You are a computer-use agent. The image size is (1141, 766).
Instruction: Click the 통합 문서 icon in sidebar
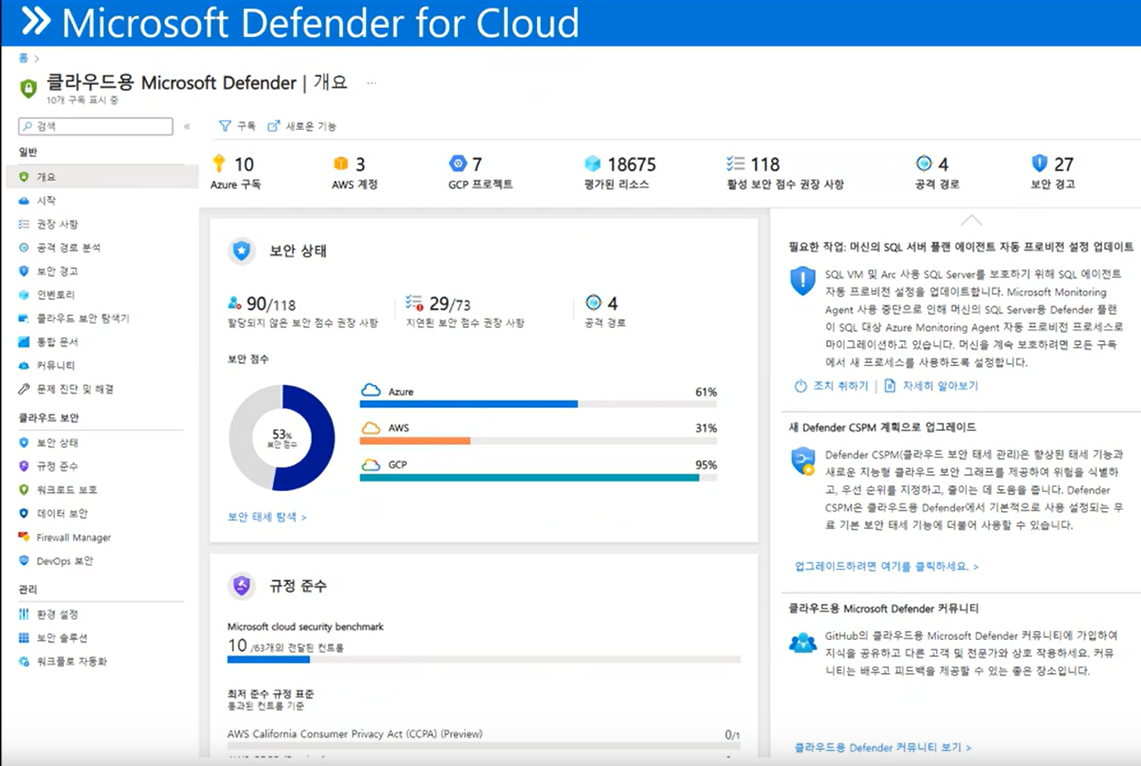tap(24, 342)
